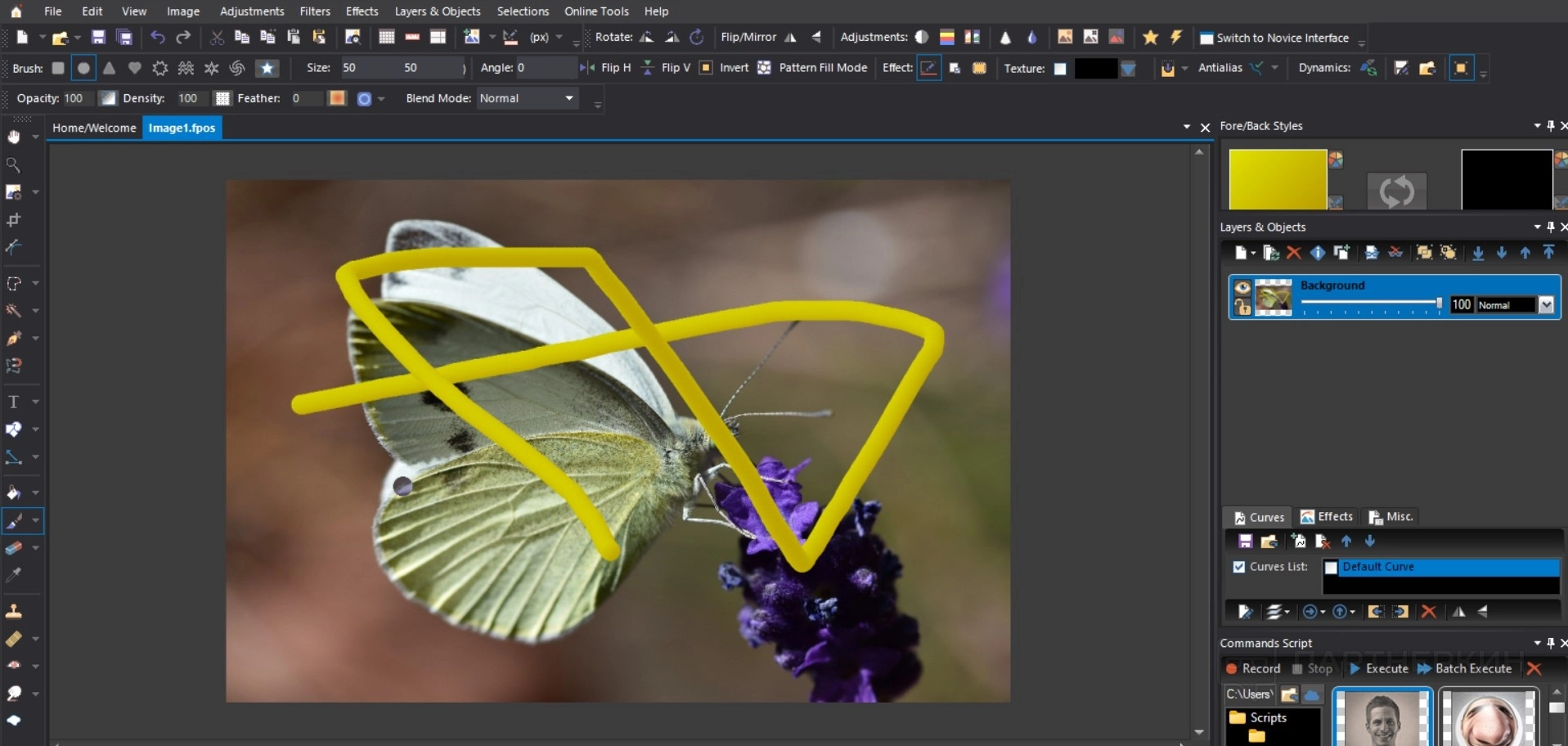The width and height of the screenshot is (1568, 746).
Task: Select the heart brush shape
Action: click(x=135, y=68)
